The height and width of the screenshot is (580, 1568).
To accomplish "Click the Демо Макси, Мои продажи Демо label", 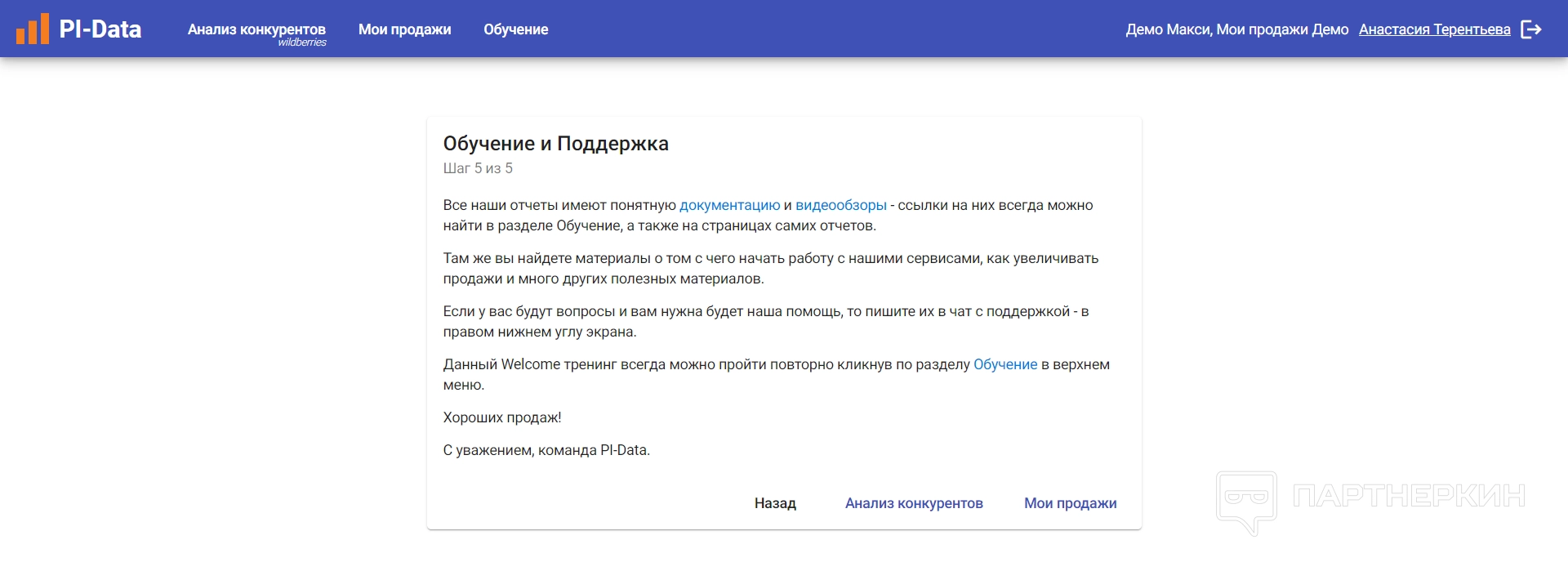I will pyautogui.click(x=1236, y=29).
